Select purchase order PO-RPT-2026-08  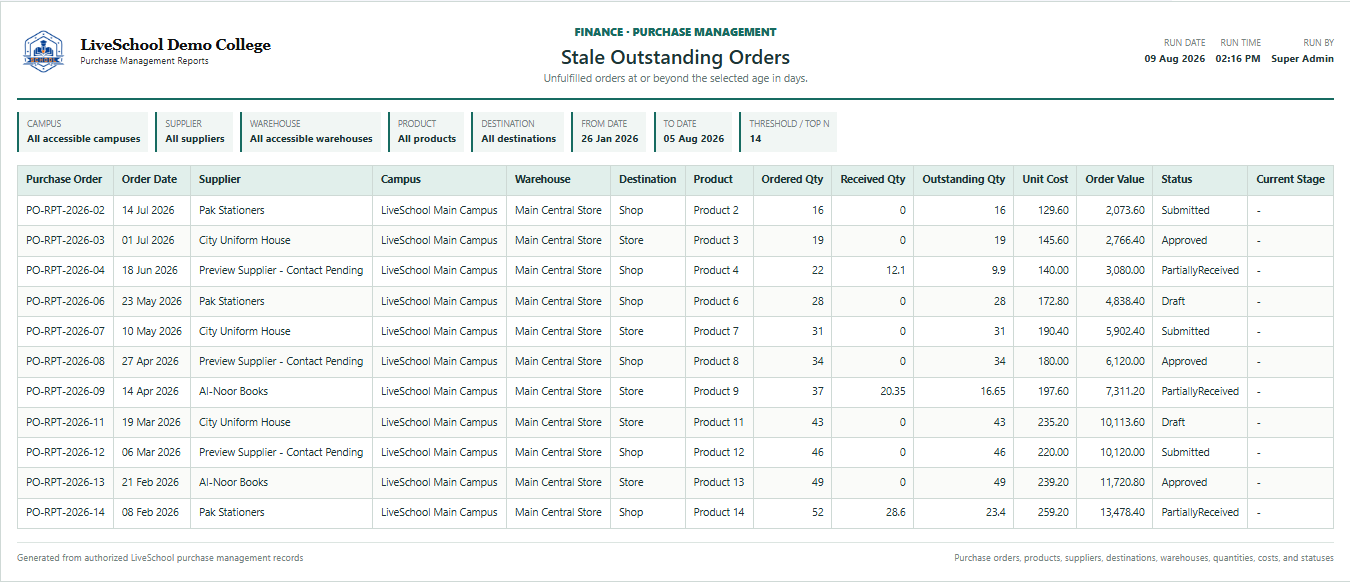coord(65,361)
